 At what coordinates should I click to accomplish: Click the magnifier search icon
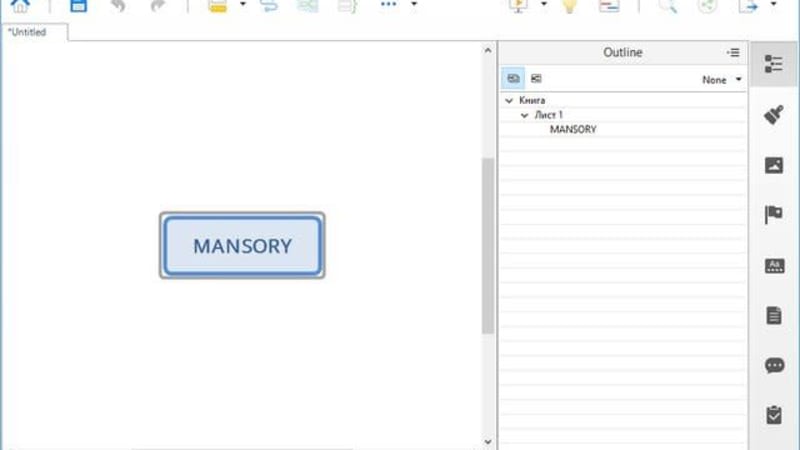(x=668, y=6)
